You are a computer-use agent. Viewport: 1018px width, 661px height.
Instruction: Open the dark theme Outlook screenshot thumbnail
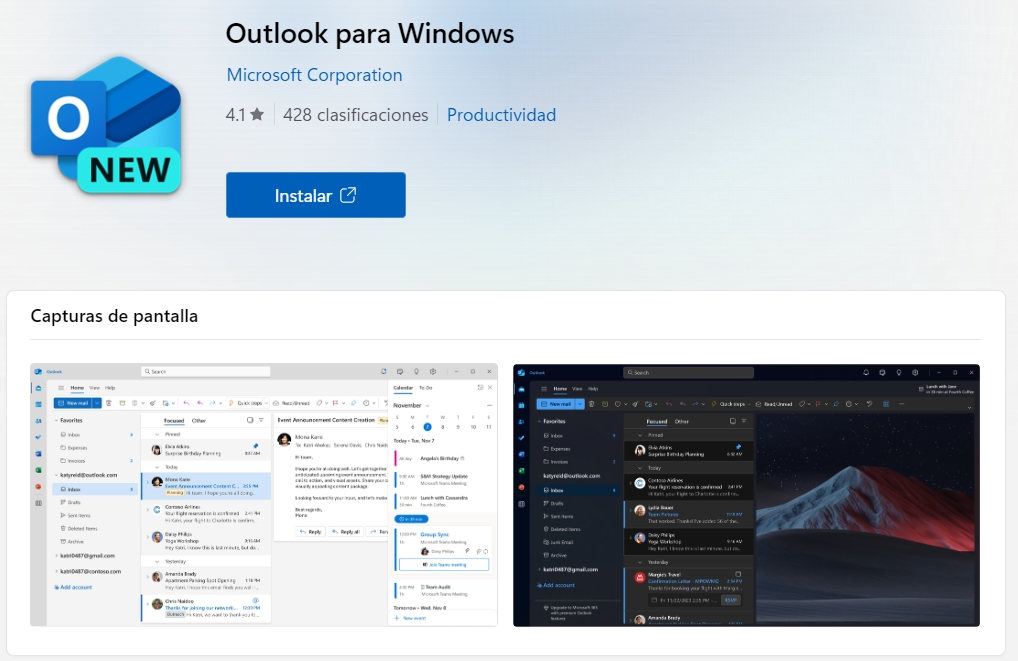point(746,495)
